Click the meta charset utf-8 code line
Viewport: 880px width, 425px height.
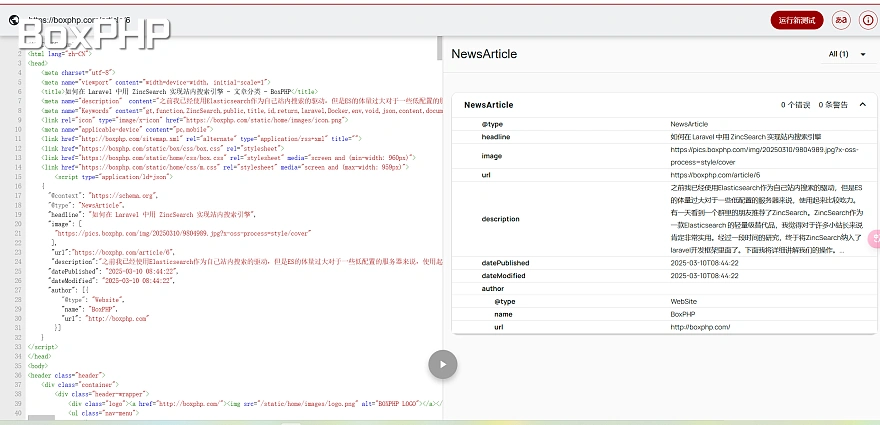click(x=78, y=72)
